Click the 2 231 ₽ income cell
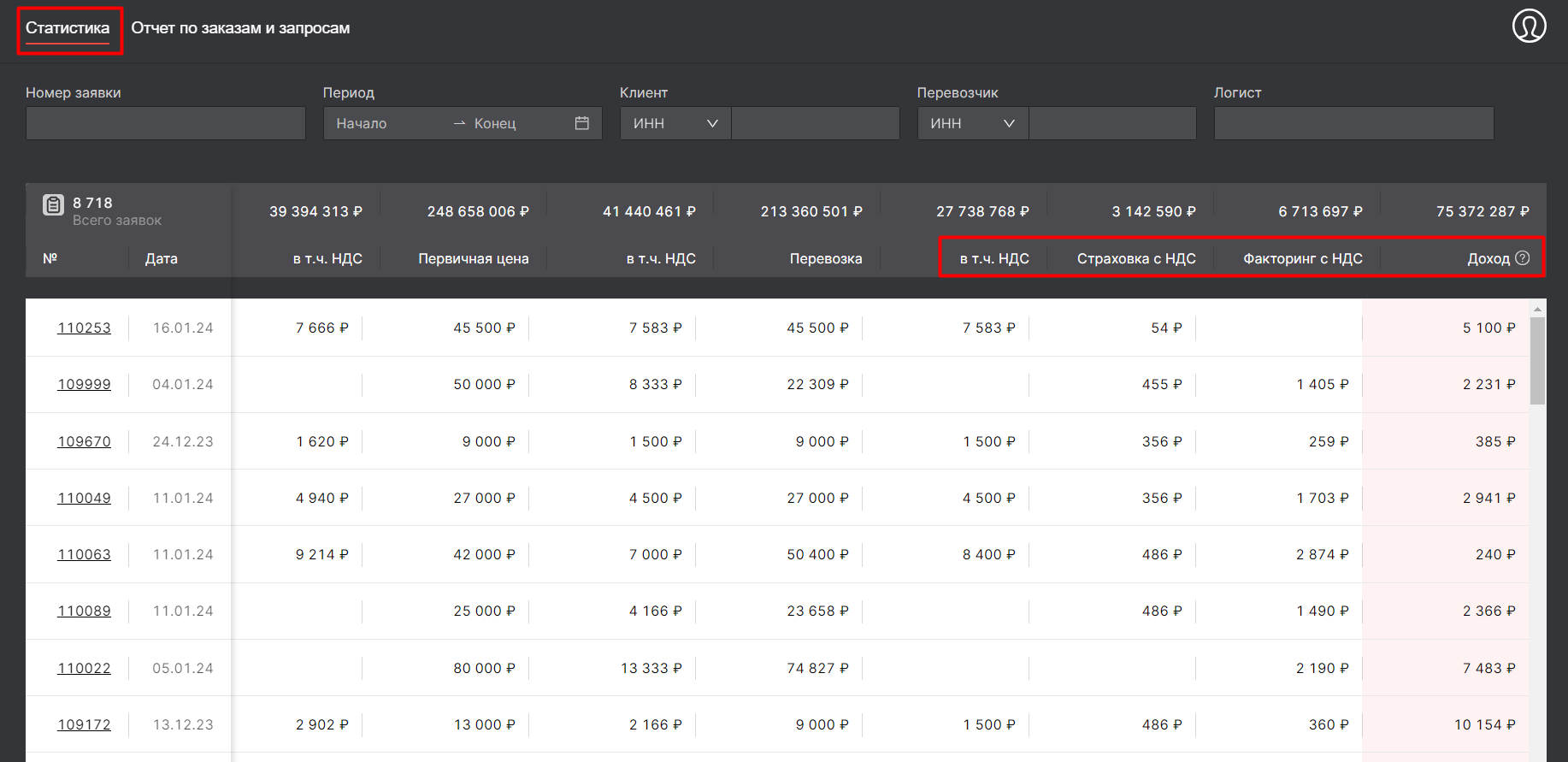 click(x=1488, y=384)
